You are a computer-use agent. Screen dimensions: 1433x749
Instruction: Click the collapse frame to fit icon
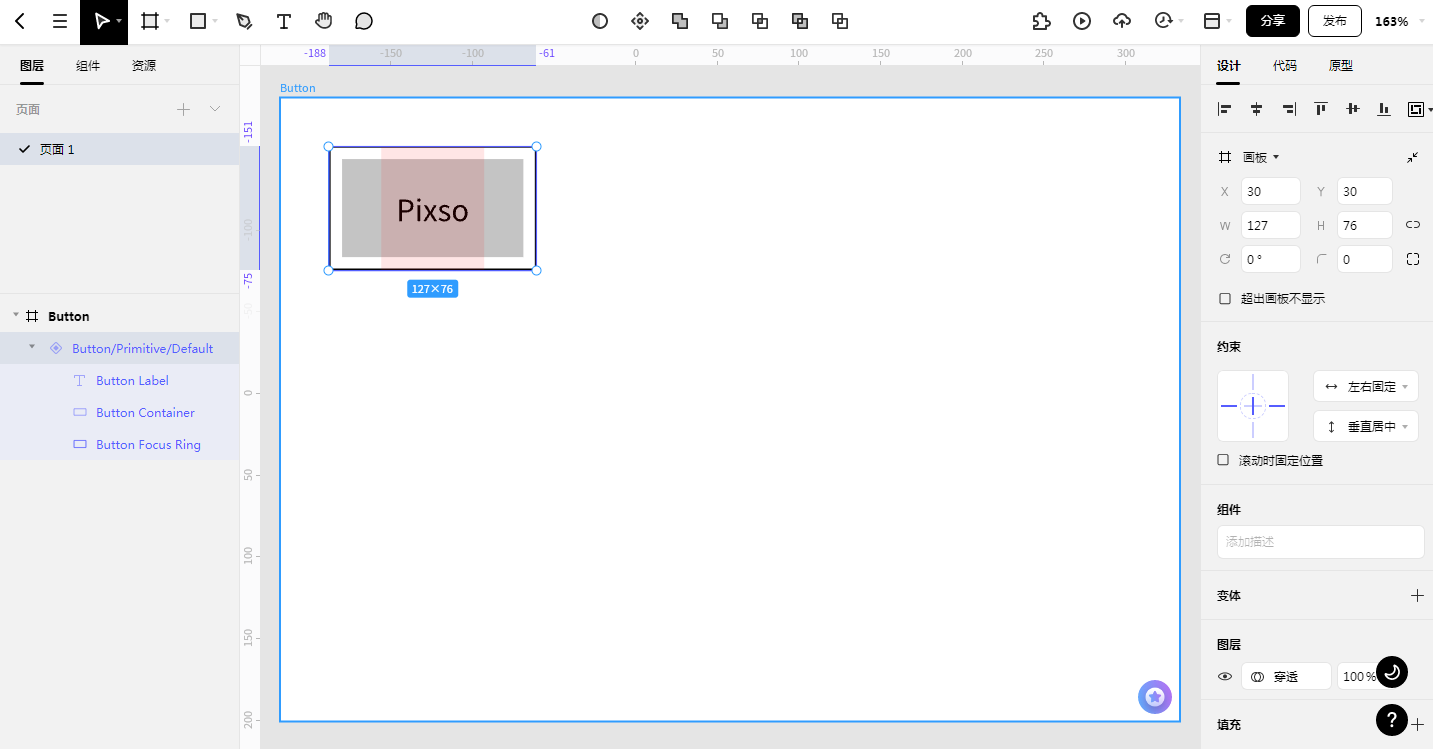pyautogui.click(x=1413, y=157)
